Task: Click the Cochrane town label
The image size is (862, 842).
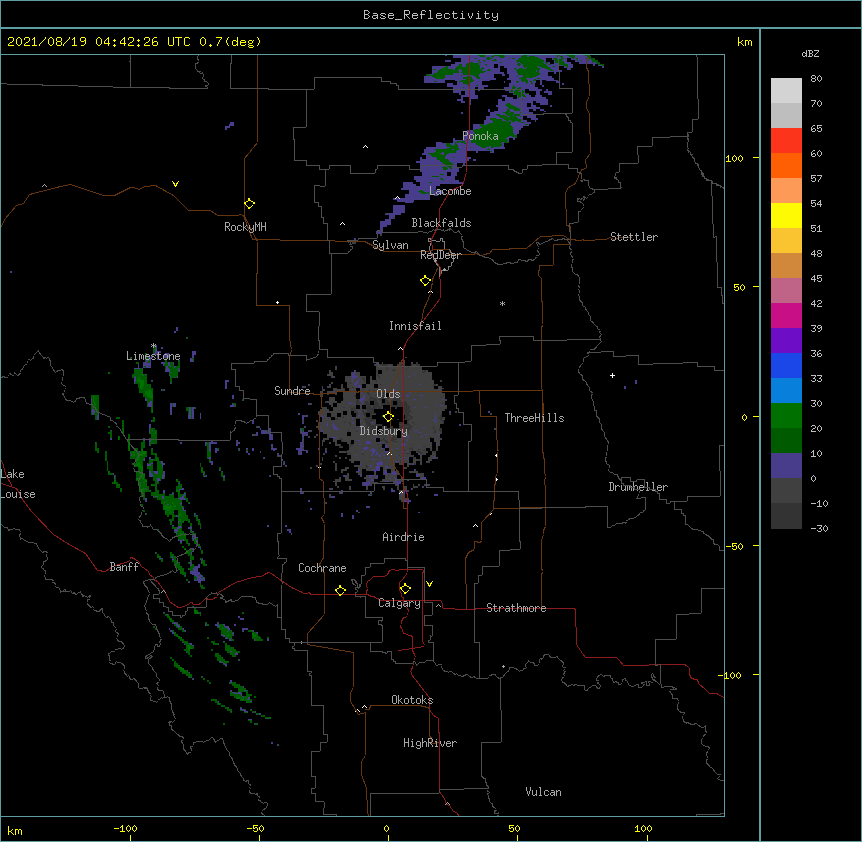Action: [322, 568]
